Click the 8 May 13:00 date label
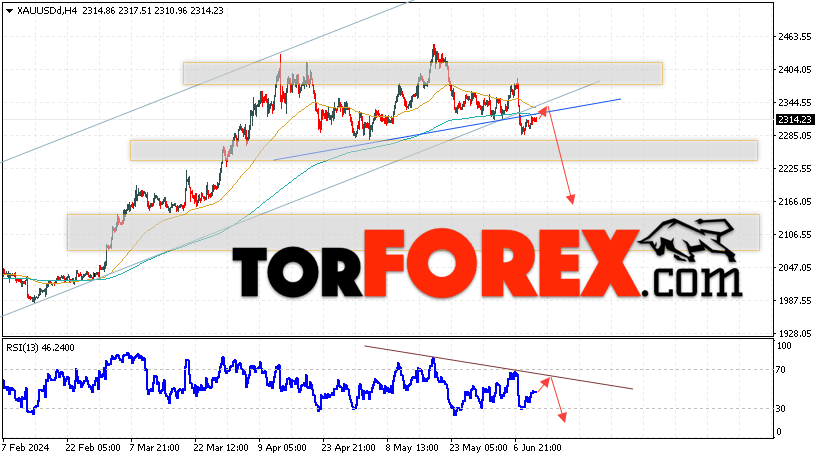 tap(412, 448)
